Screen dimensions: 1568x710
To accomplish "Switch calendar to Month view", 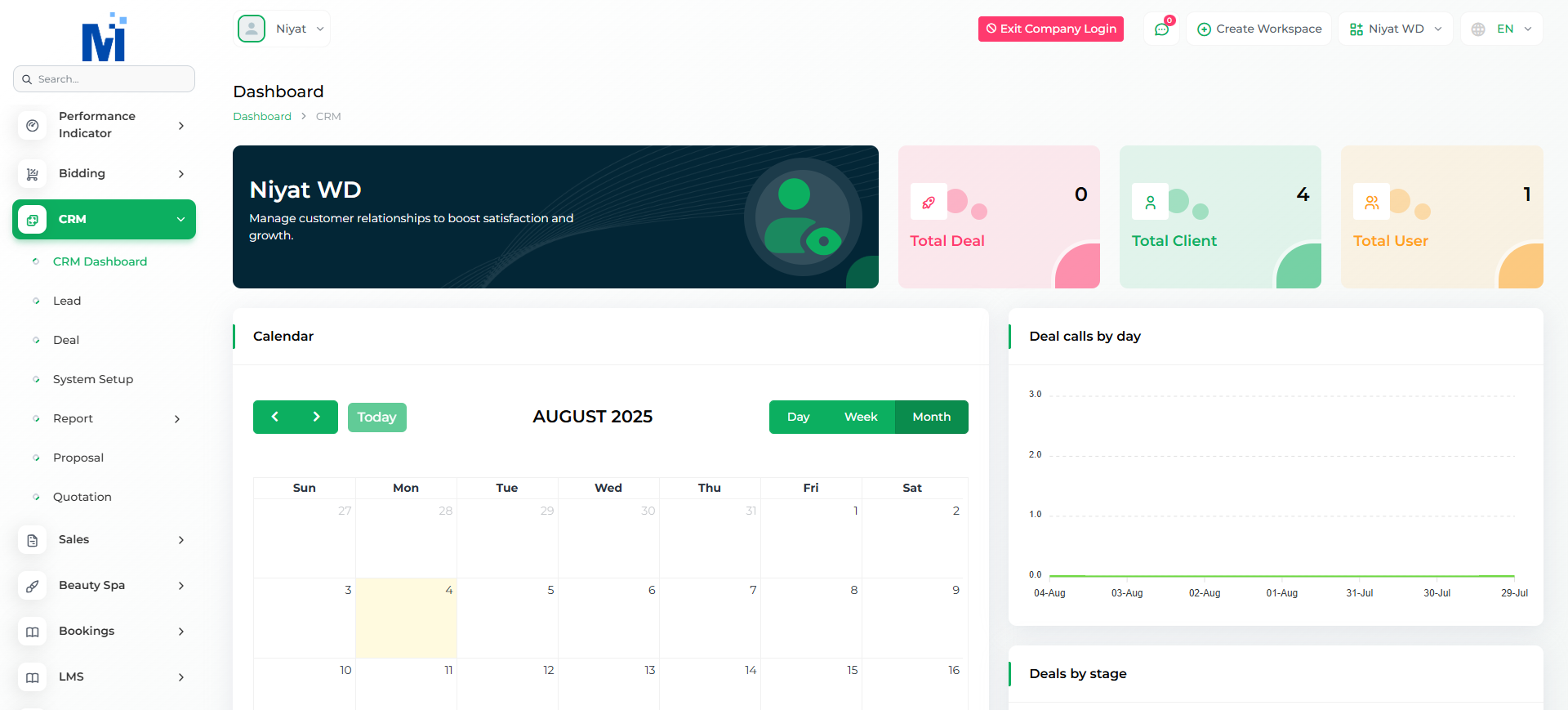I will point(932,417).
